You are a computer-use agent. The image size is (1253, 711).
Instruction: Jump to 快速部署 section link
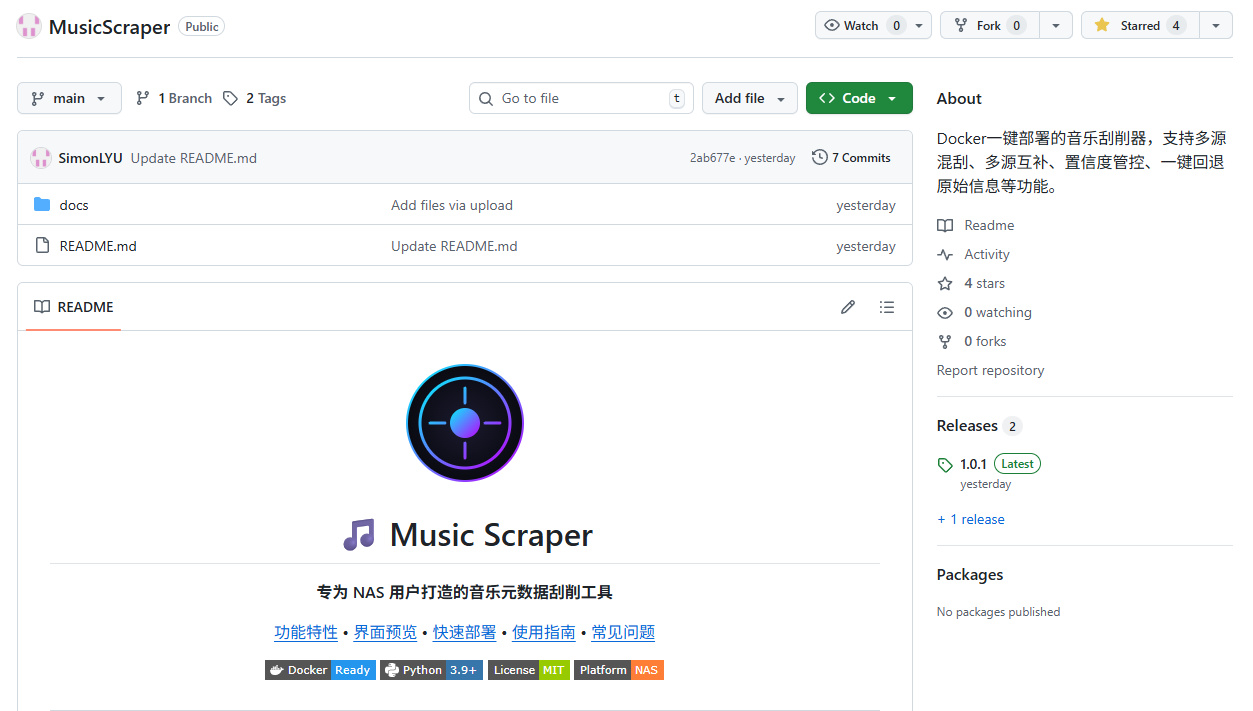[465, 632]
